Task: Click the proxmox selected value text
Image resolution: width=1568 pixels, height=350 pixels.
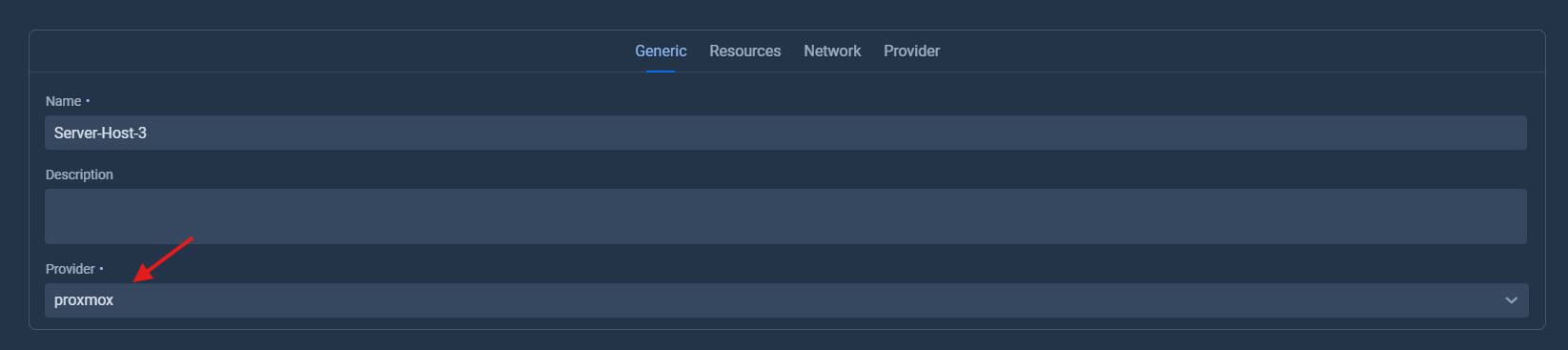Action: [x=84, y=300]
